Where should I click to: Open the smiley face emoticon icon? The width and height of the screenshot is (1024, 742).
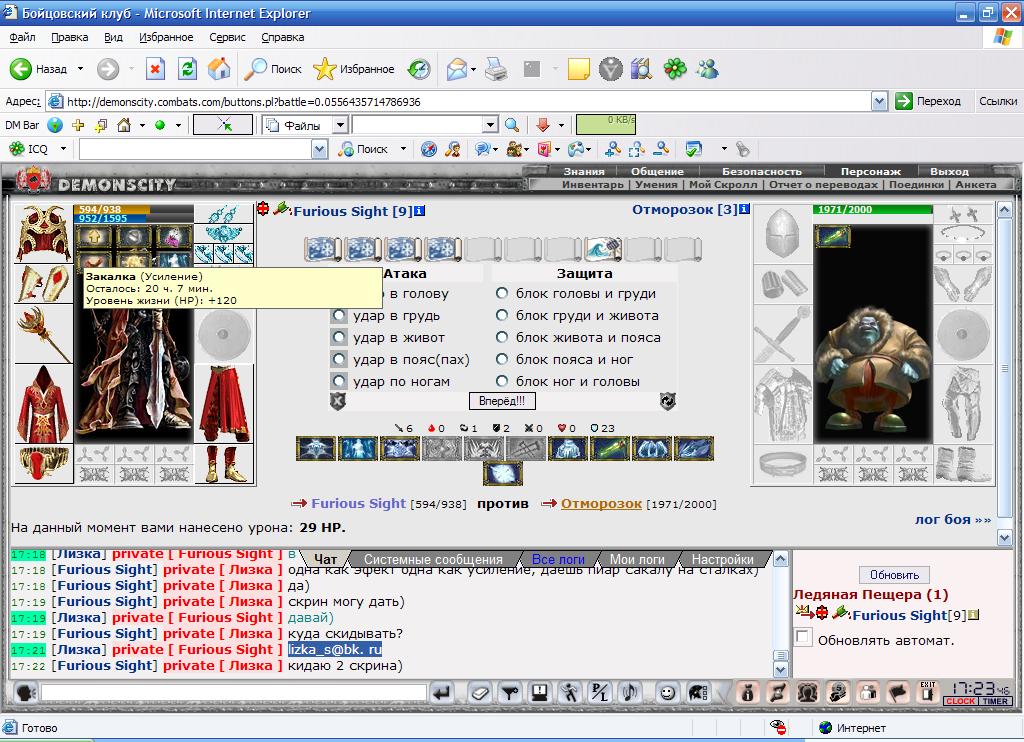tap(667, 692)
